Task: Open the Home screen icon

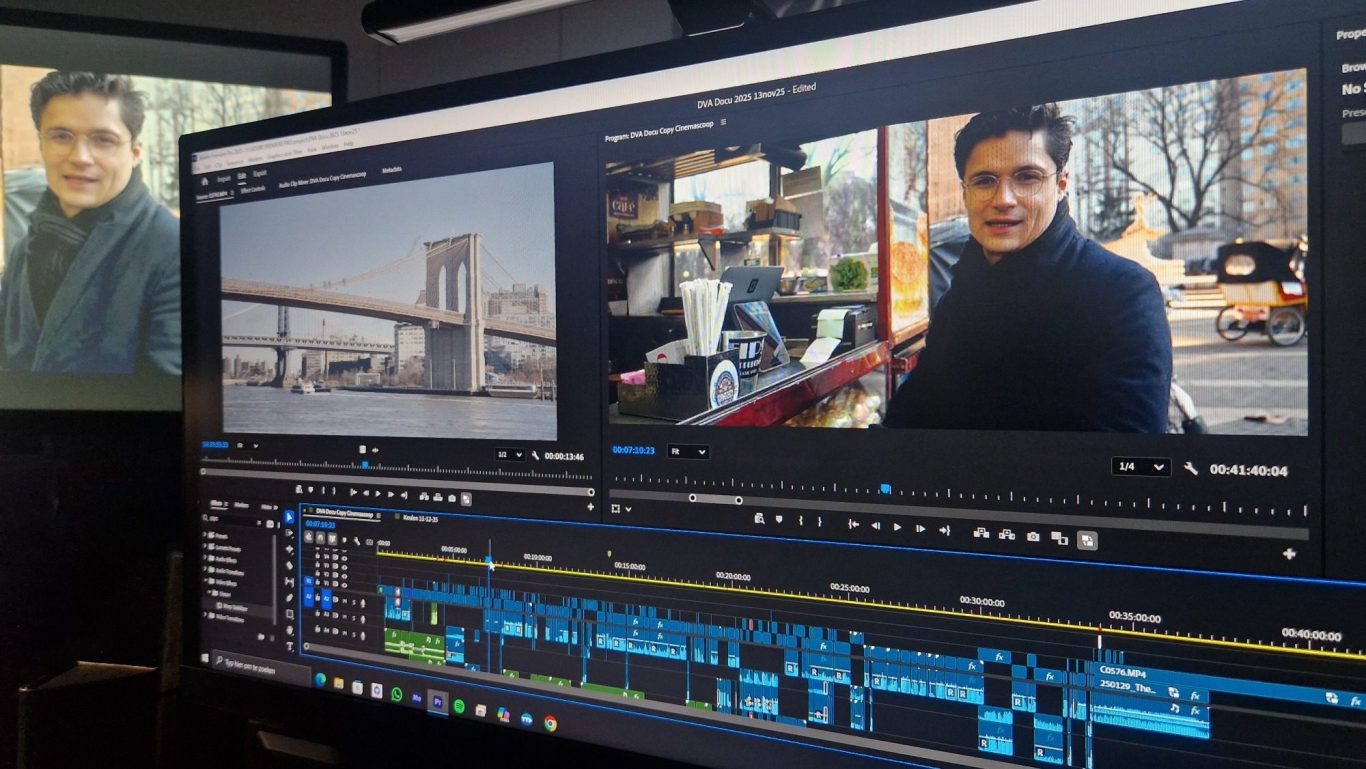Action: coord(204,181)
